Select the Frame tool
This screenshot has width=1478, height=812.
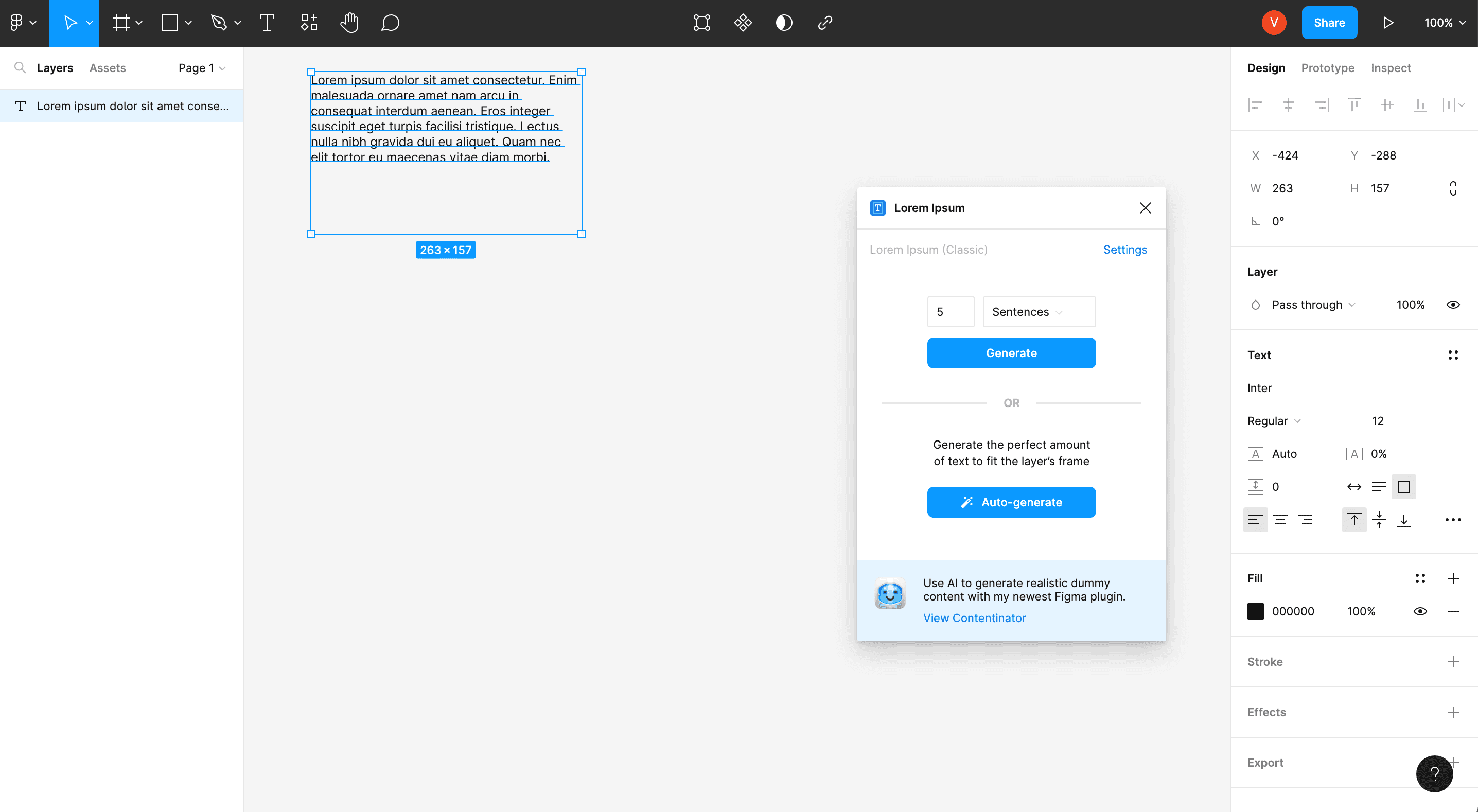point(121,23)
